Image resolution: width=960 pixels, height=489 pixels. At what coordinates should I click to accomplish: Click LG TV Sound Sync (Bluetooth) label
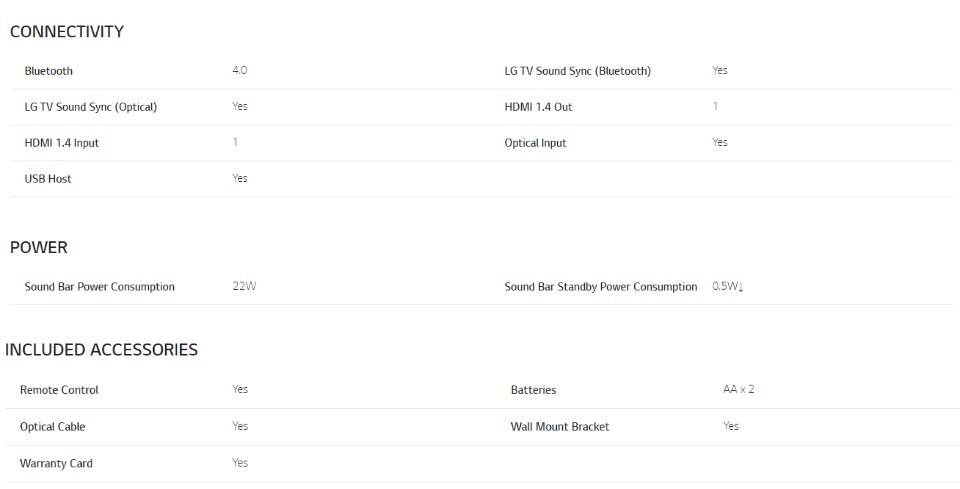point(577,71)
